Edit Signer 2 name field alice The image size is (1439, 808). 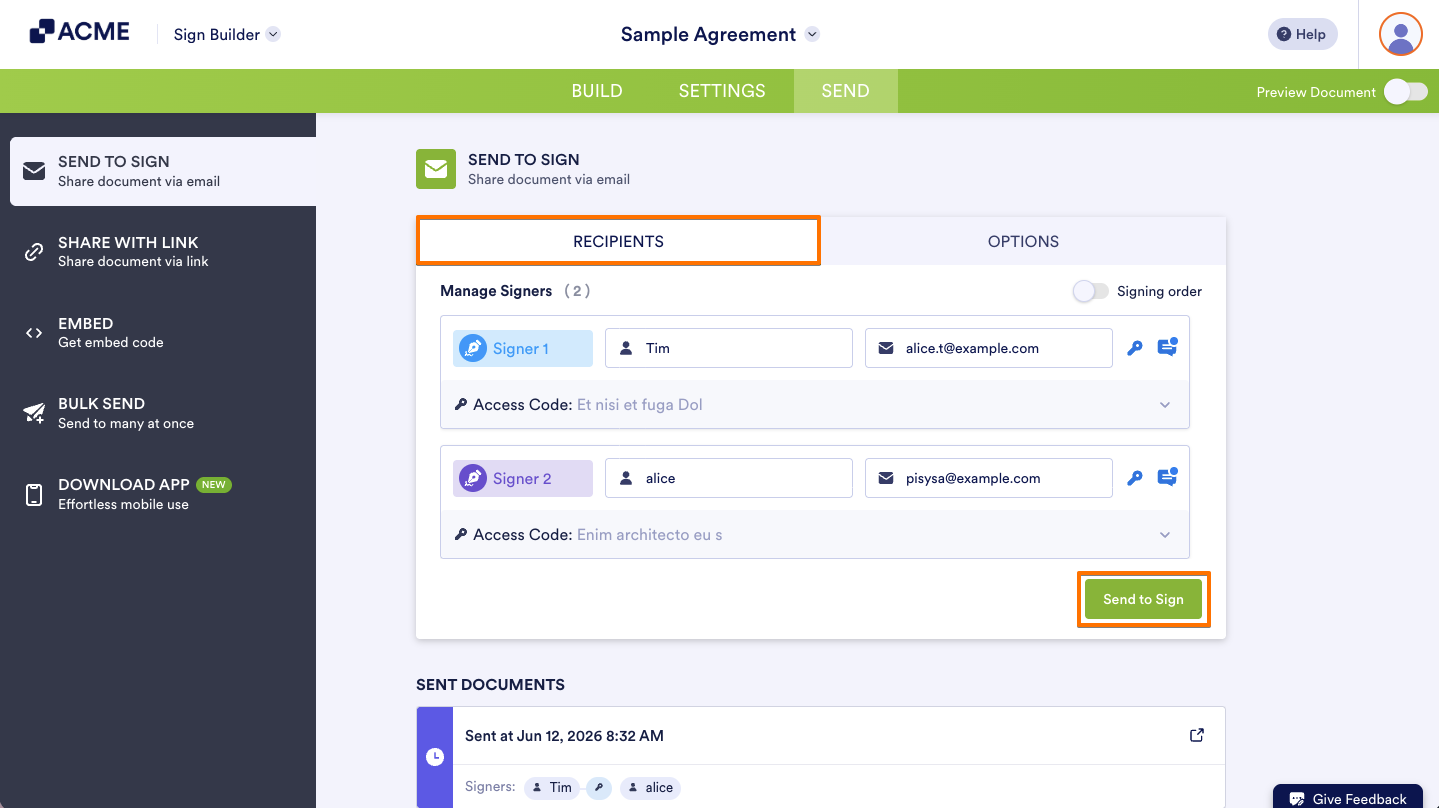click(x=729, y=478)
